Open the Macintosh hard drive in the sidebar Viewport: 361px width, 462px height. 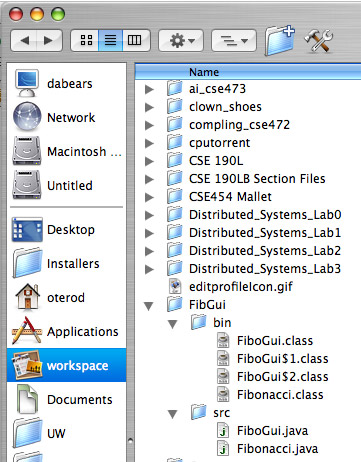point(65,151)
